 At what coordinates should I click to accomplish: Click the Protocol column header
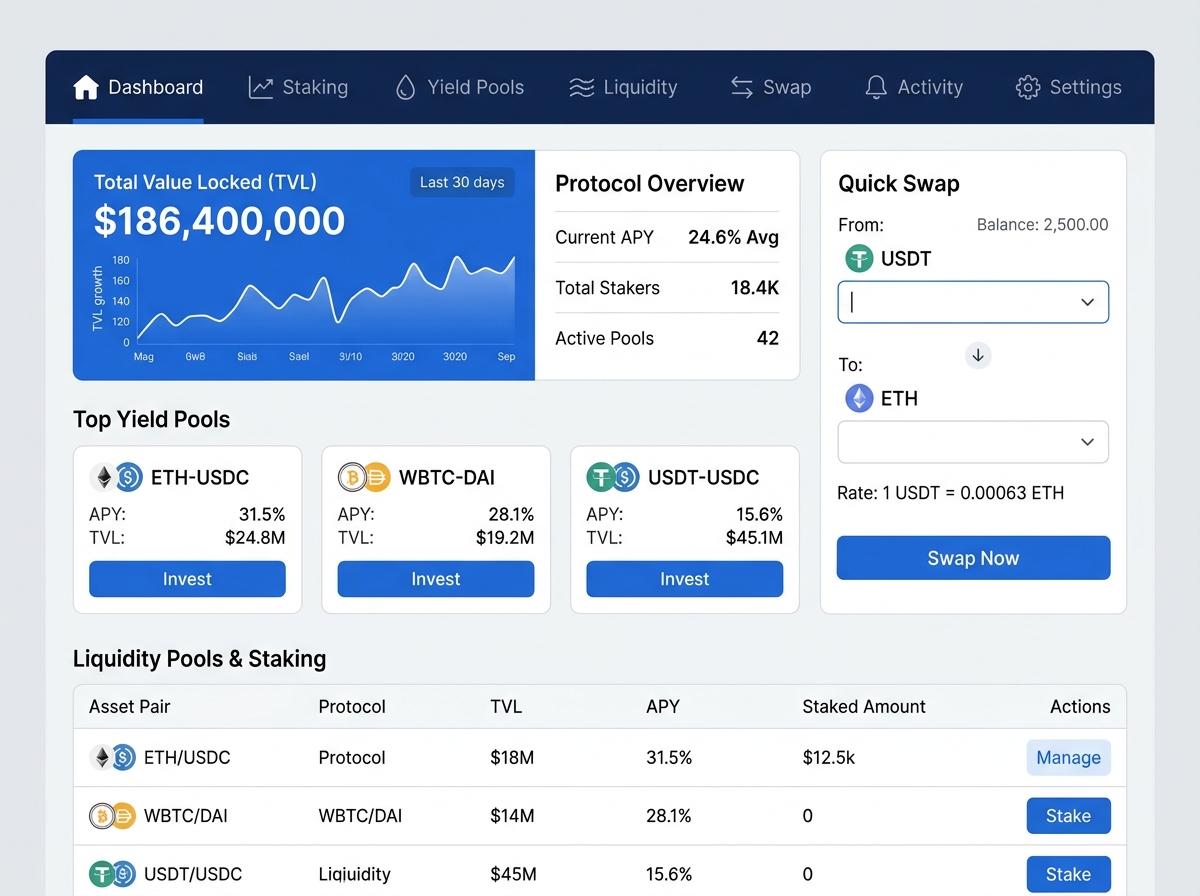[352, 707]
